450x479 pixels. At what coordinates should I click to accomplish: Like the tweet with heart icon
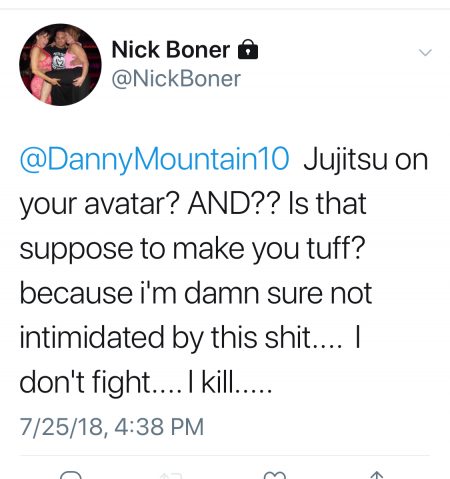(274, 475)
